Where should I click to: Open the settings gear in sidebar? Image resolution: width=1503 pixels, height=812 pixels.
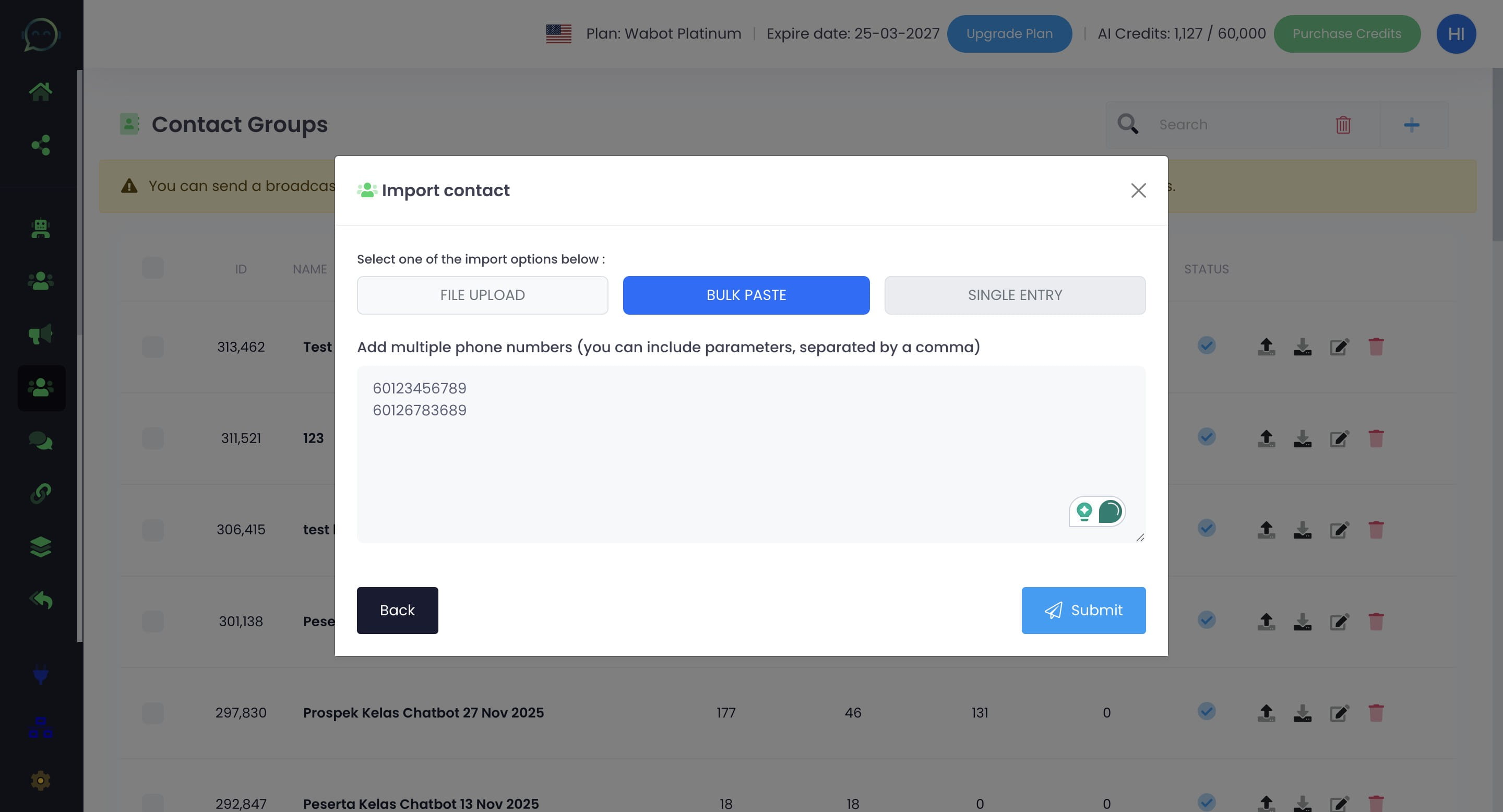tap(40, 781)
